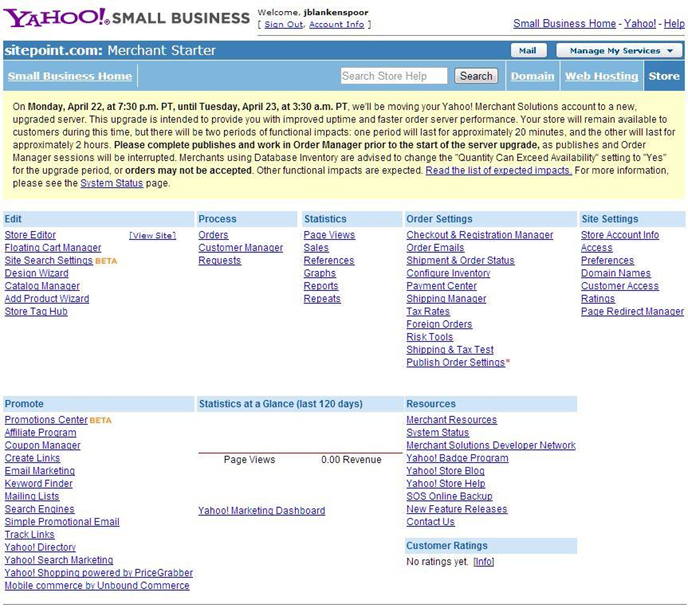Image resolution: width=688 pixels, height=612 pixels.
Task: Open the Access settings link
Action: pyautogui.click(x=597, y=247)
